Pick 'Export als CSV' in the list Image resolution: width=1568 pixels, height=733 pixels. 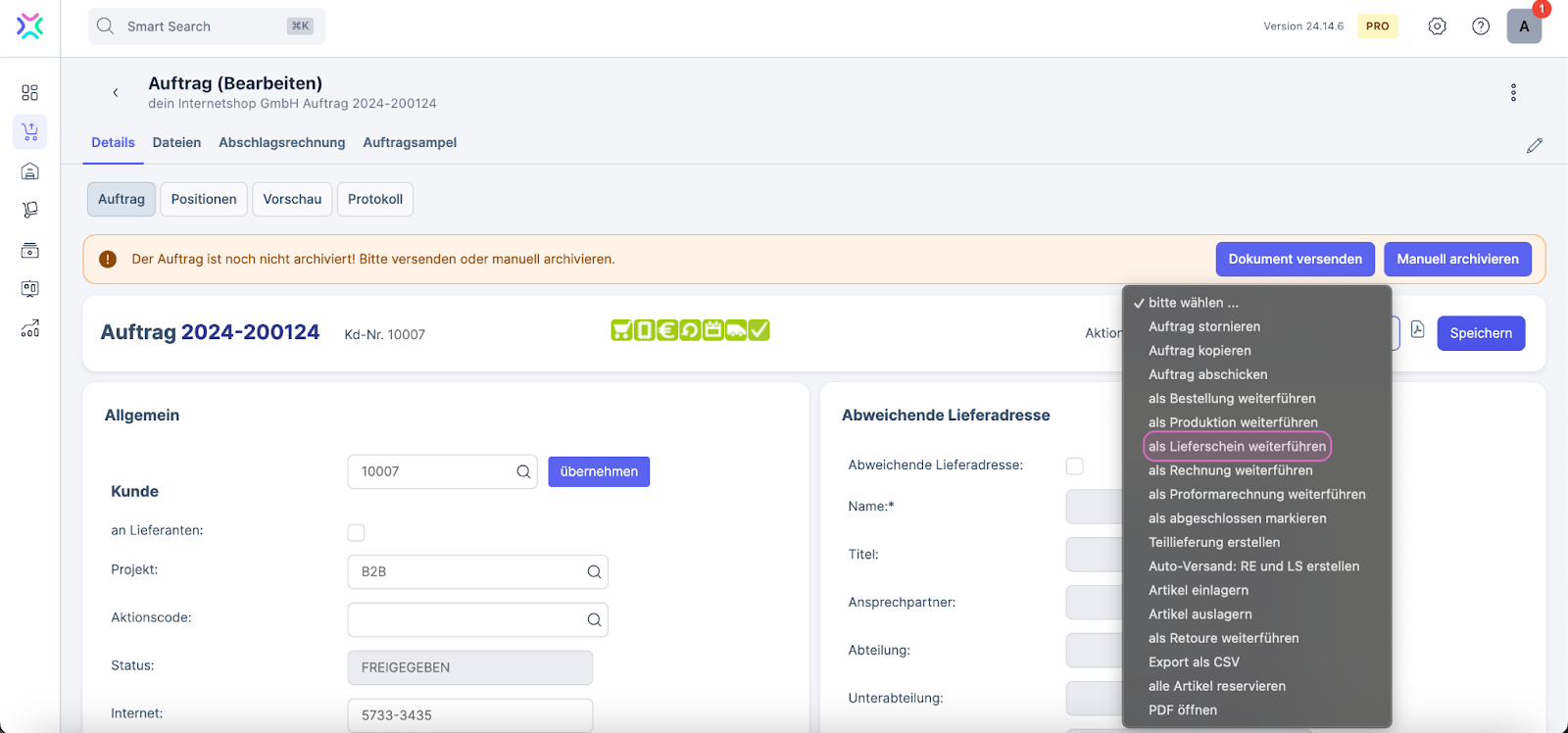click(1194, 662)
